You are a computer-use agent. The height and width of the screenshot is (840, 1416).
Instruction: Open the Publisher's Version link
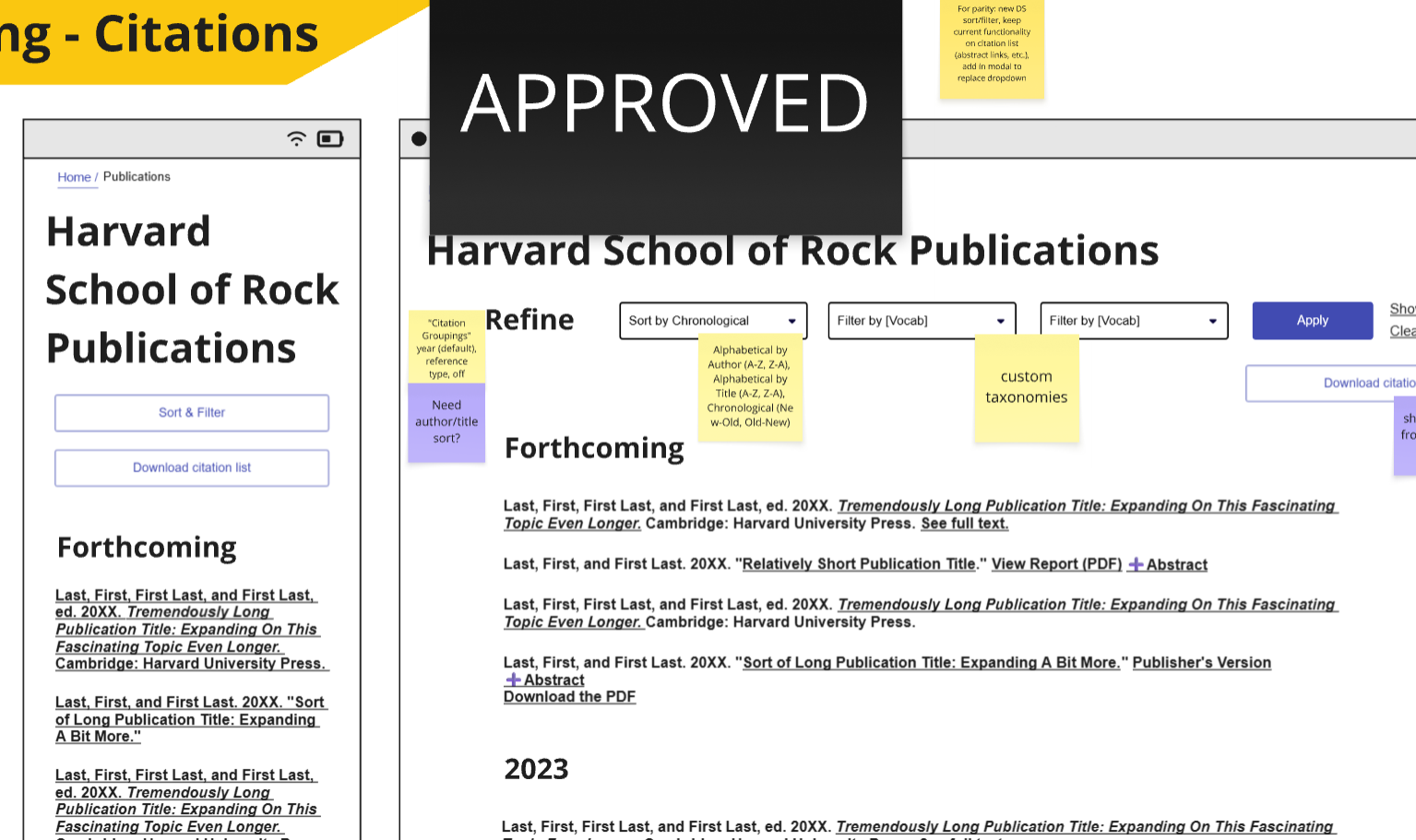(1201, 663)
